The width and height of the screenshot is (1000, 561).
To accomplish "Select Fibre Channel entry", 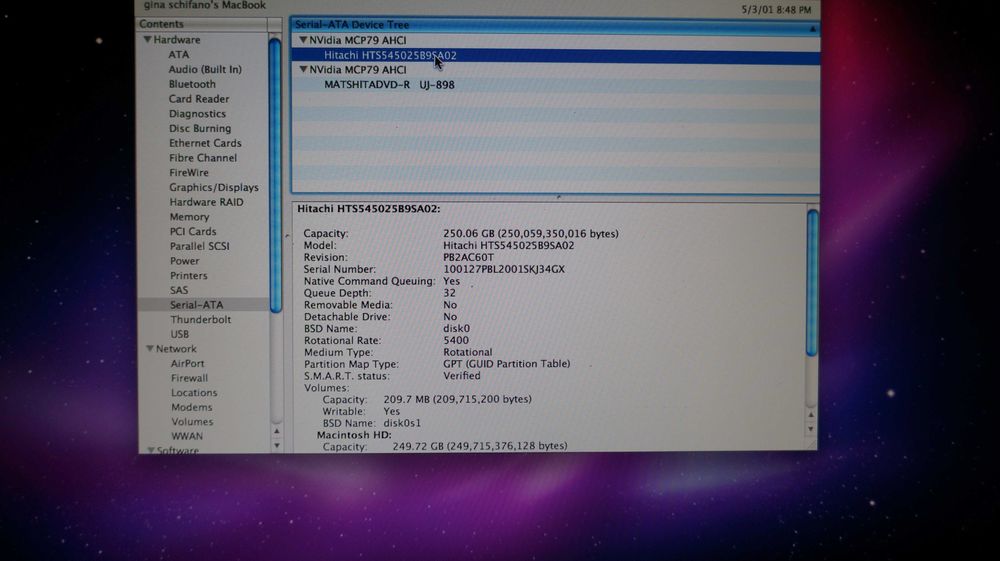I will point(203,157).
